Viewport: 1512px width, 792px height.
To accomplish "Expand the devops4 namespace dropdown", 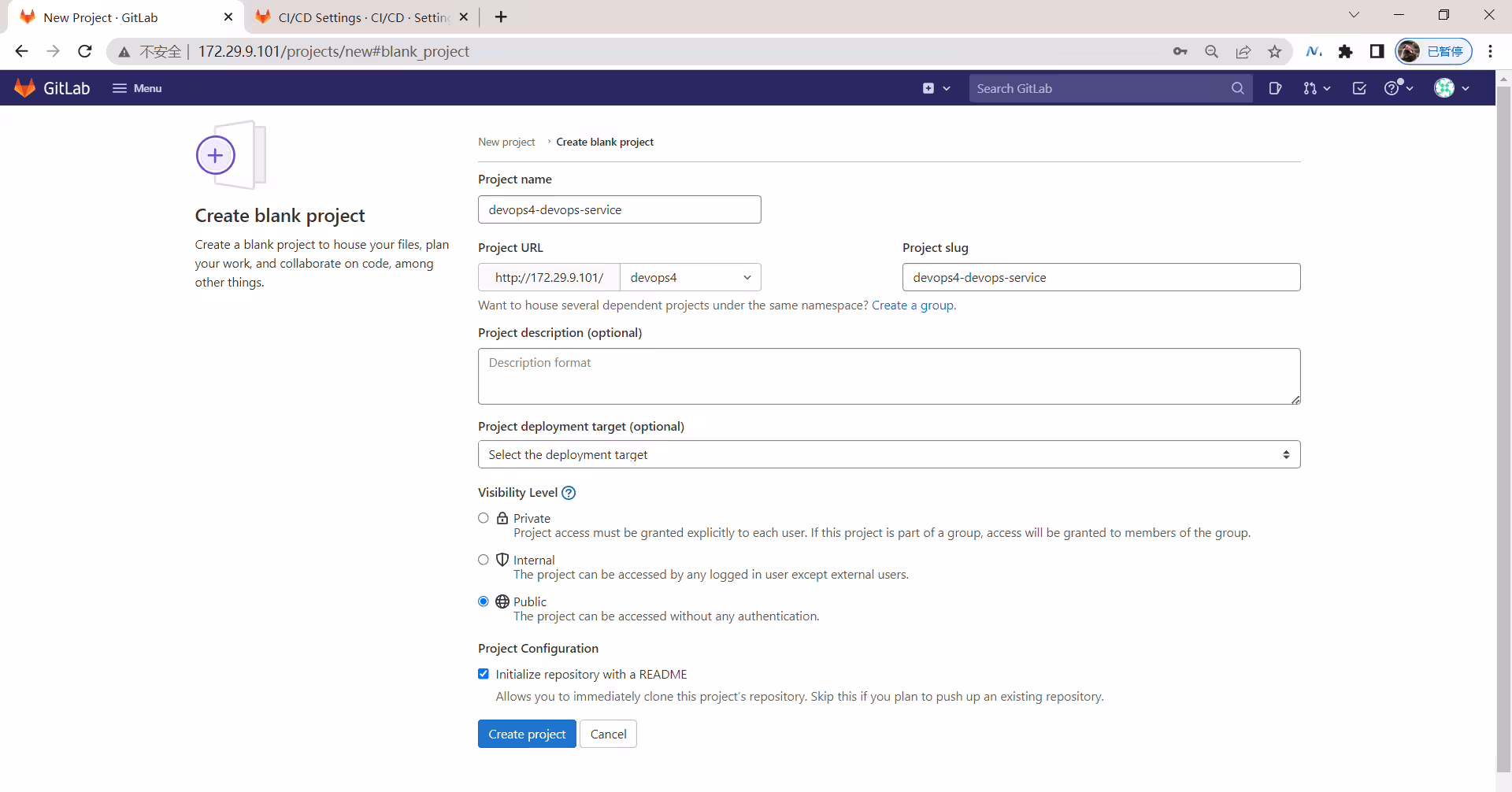I will 691,277.
